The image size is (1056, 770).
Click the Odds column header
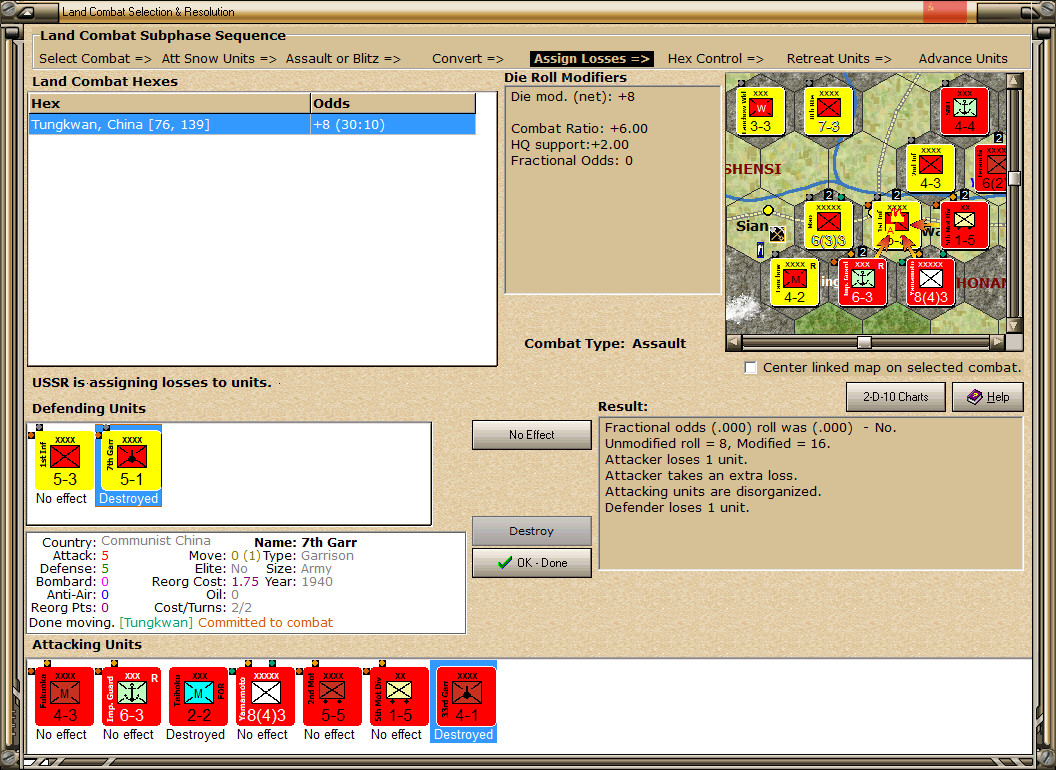[x=393, y=103]
